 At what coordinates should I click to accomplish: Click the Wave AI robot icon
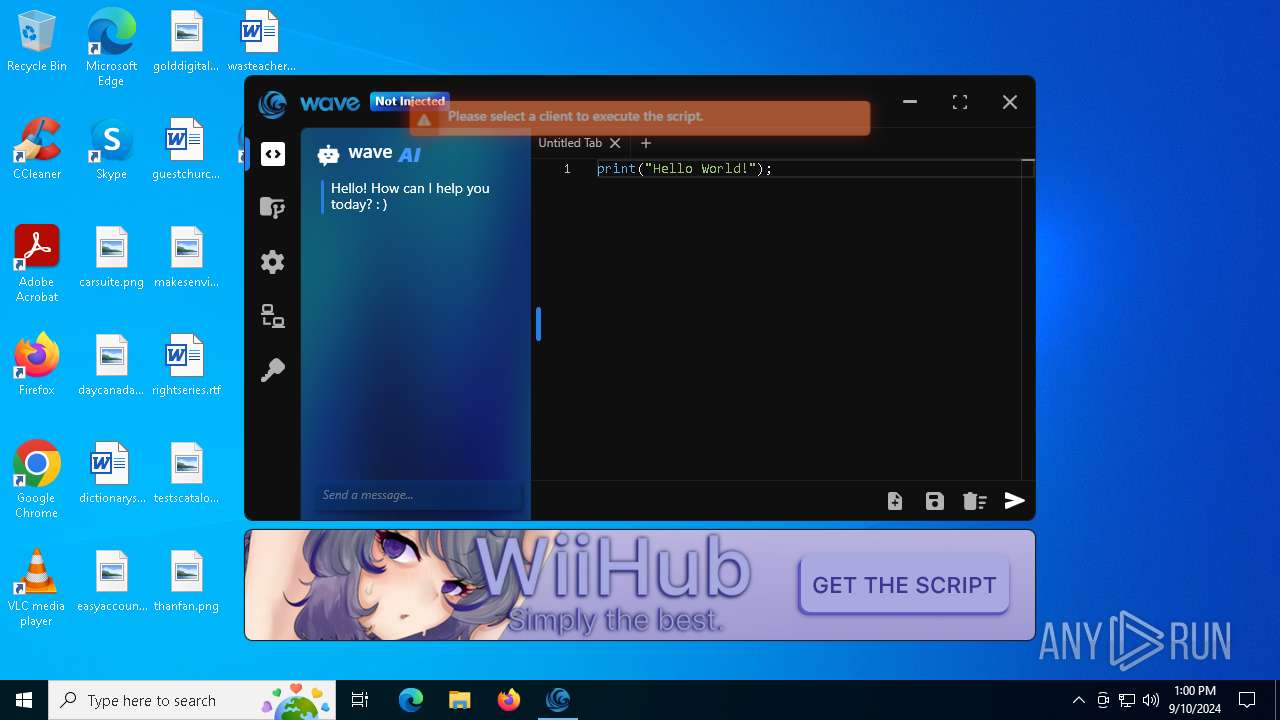pos(328,154)
